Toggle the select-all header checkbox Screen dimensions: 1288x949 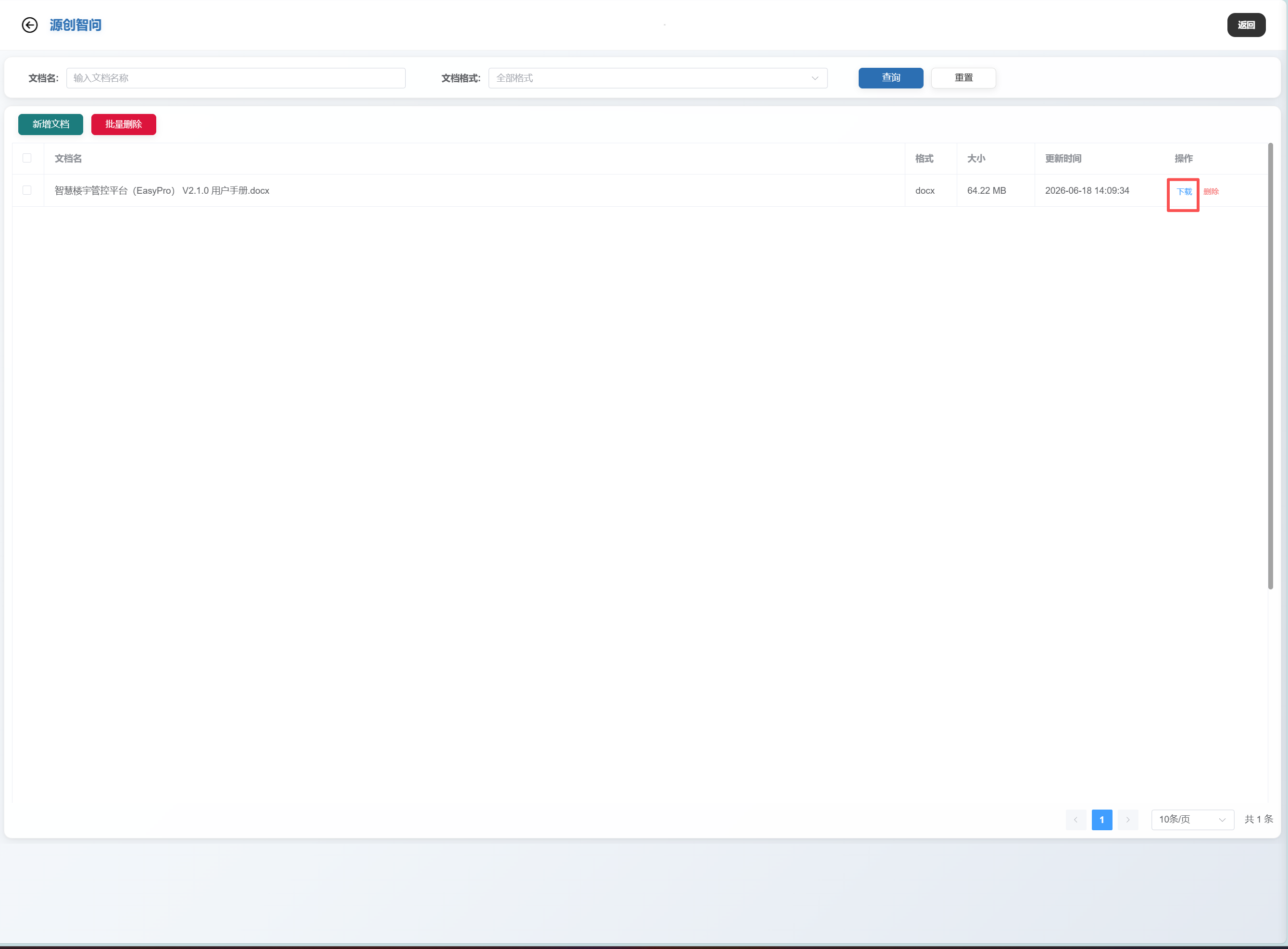pyautogui.click(x=27, y=158)
